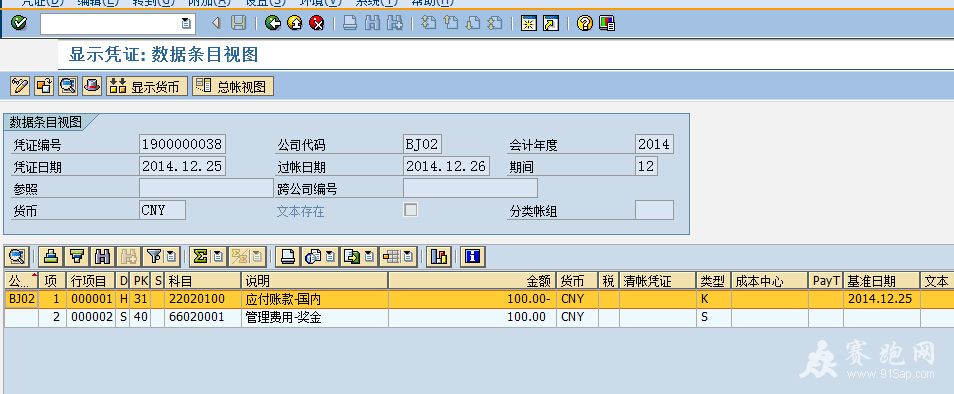Open the Total sigma dropdown arrow
This screenshot has height=394, width=954.
(217, 257)
